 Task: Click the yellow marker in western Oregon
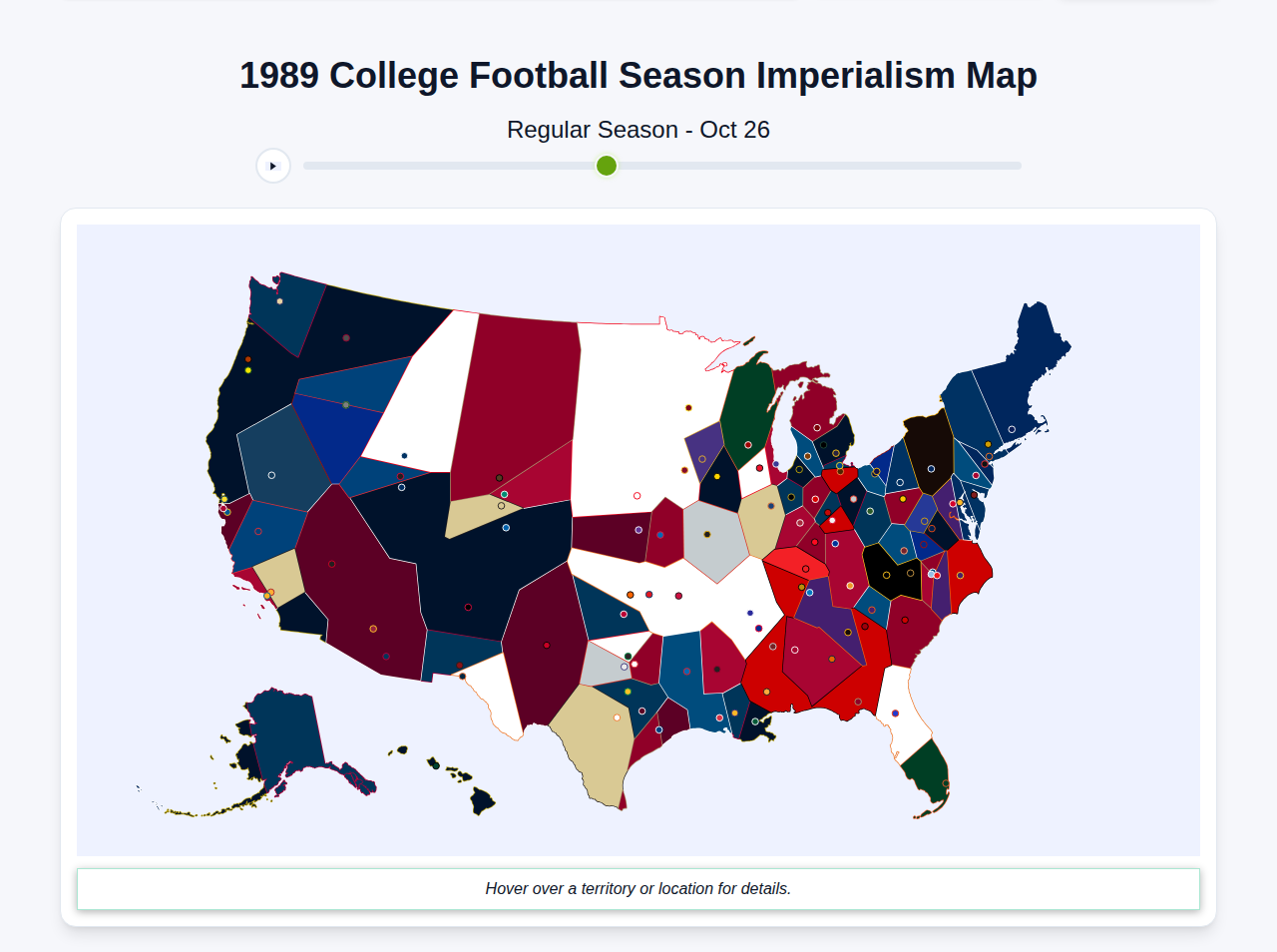(x=247, y=370)
